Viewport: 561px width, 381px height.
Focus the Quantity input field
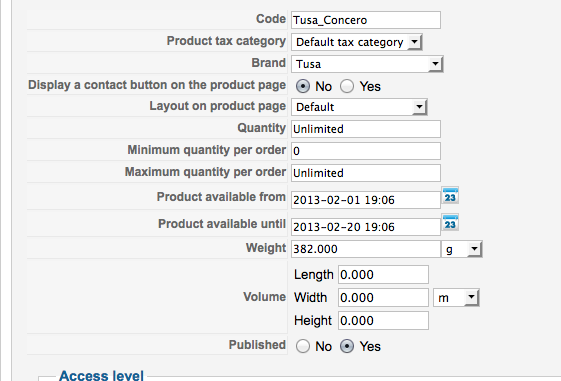(x=366, y=129)
